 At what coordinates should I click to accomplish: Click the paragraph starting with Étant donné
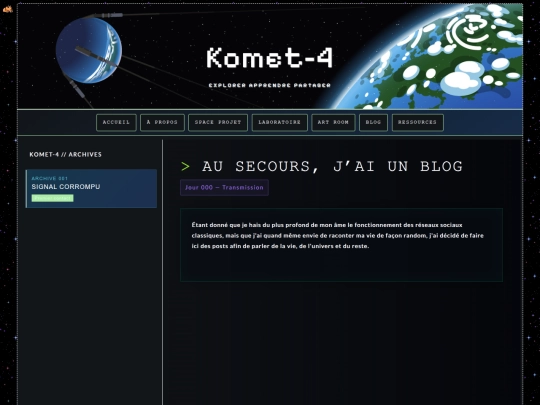[338, 236]
